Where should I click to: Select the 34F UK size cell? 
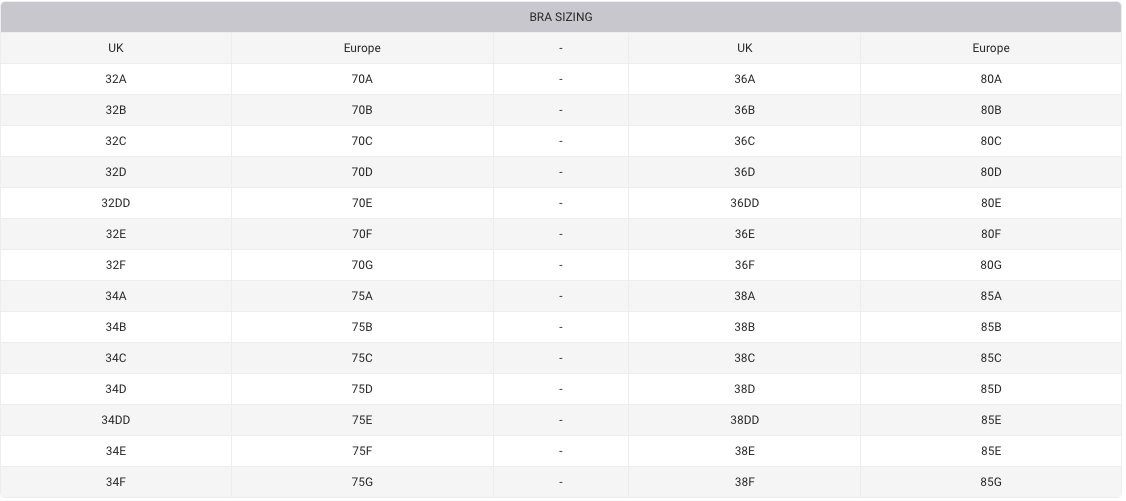tap(116, 482)
